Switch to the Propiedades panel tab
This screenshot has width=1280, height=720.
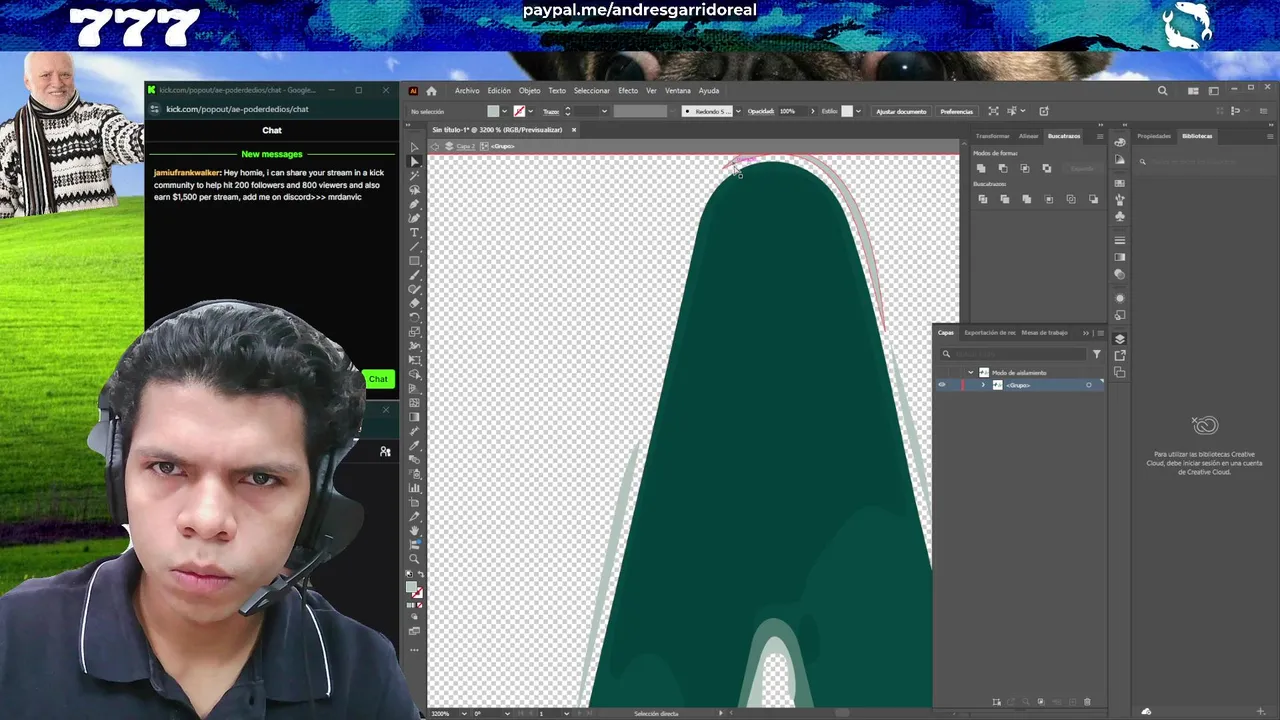pos(1154,136)
